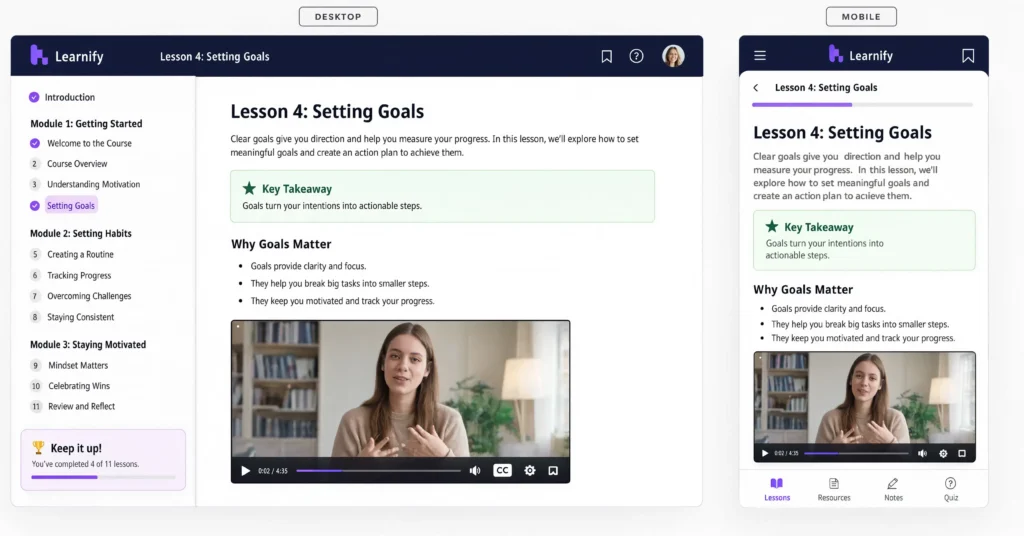Mute the desktop video volume

(x=475, y=471)
